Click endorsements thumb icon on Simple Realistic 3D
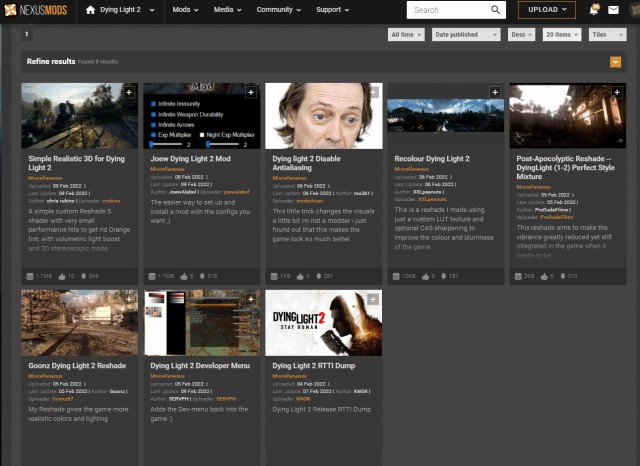 [62, 276]
